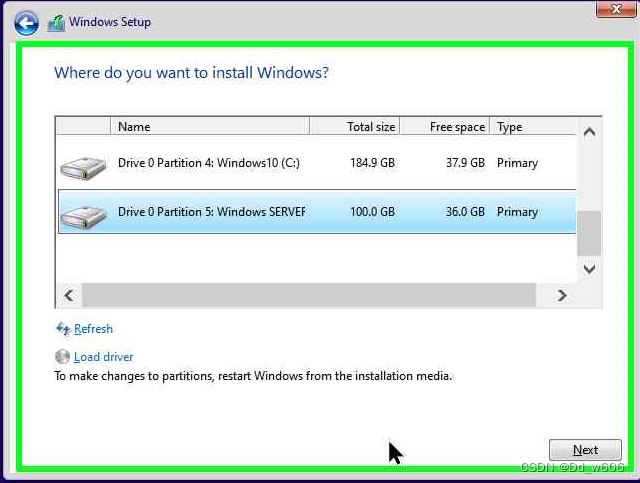Go back with the blue arrow button
Viewport: 640px width, 483px height.
tap(26, 23)
